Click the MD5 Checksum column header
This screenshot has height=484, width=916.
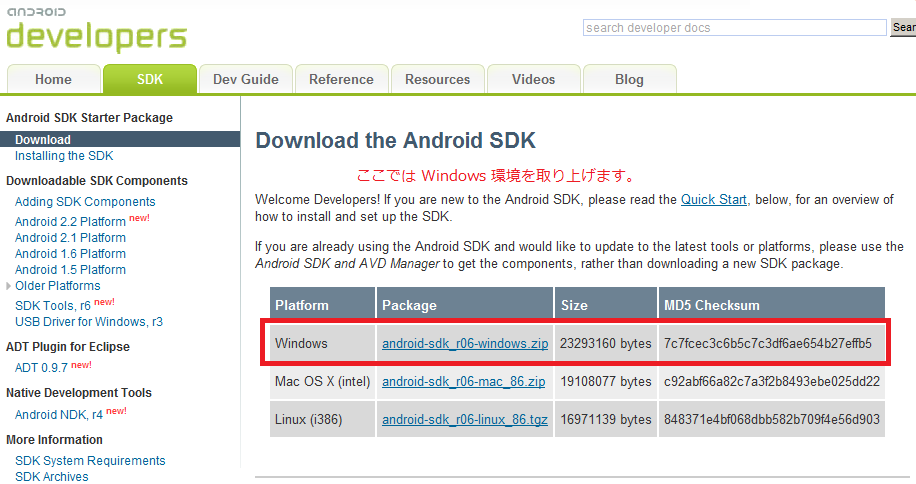tap(772, 305)
